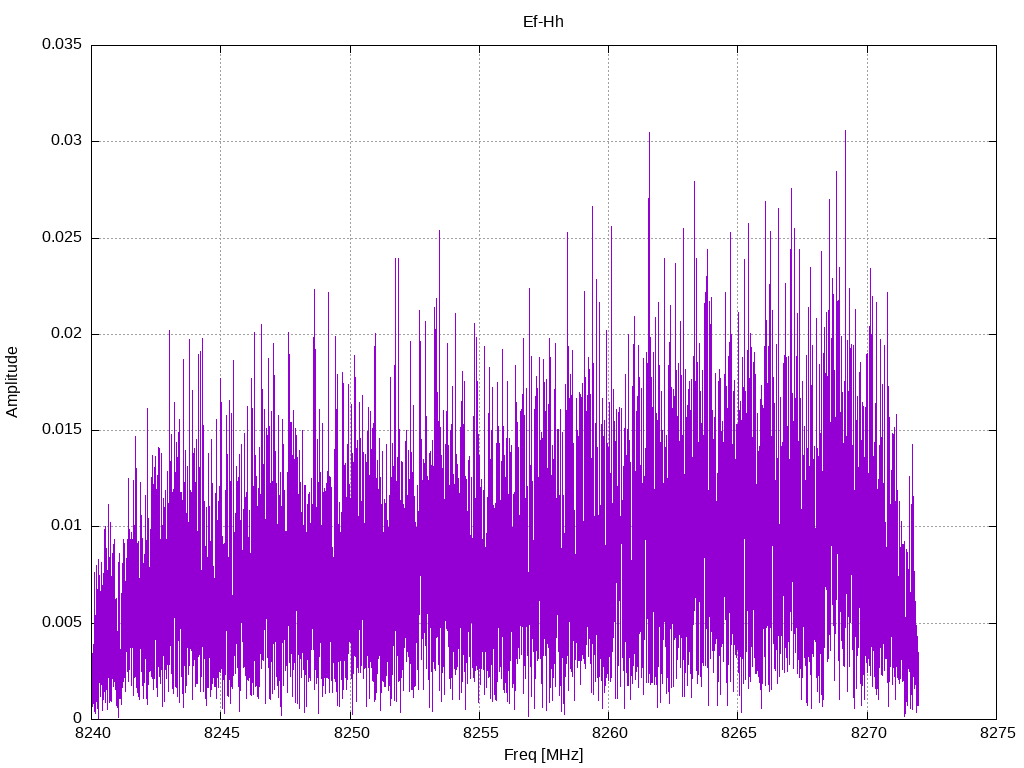Click the 8270 x-axis tick label
This screenshot has height=768, width=1024.
pos(869,733)
